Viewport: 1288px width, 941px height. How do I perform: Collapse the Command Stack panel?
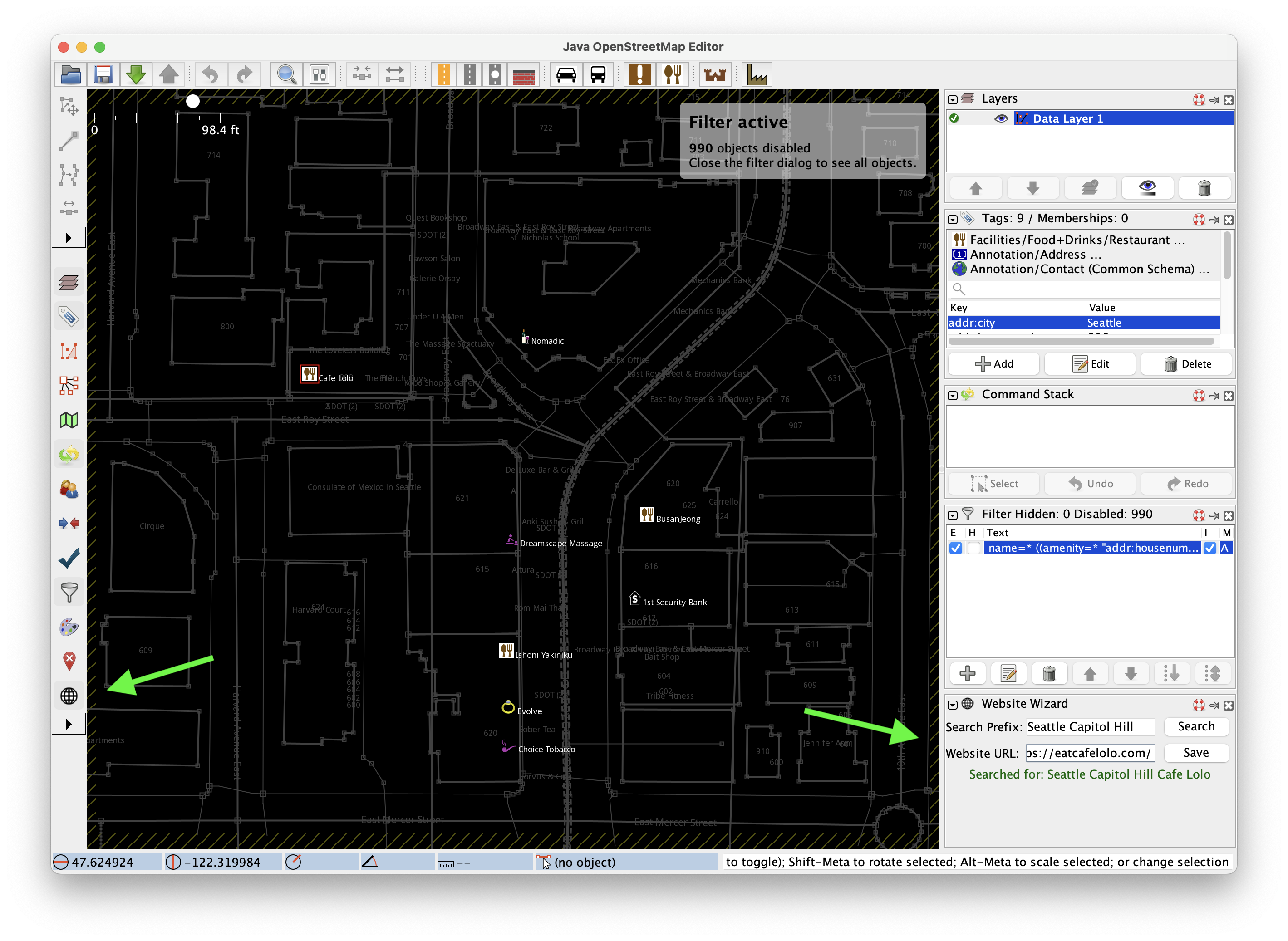[x=953, y=395]
